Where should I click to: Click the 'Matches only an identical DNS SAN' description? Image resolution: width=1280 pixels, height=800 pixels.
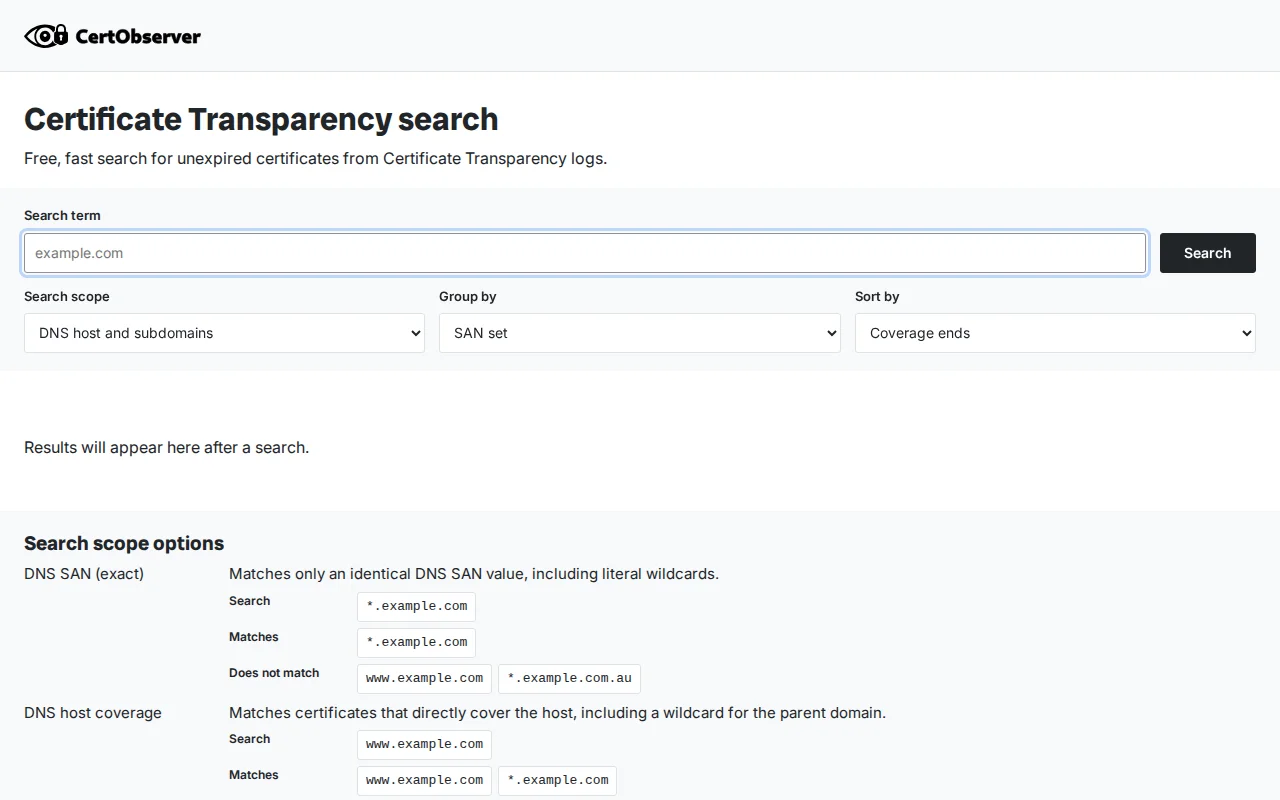click(474, 573)
